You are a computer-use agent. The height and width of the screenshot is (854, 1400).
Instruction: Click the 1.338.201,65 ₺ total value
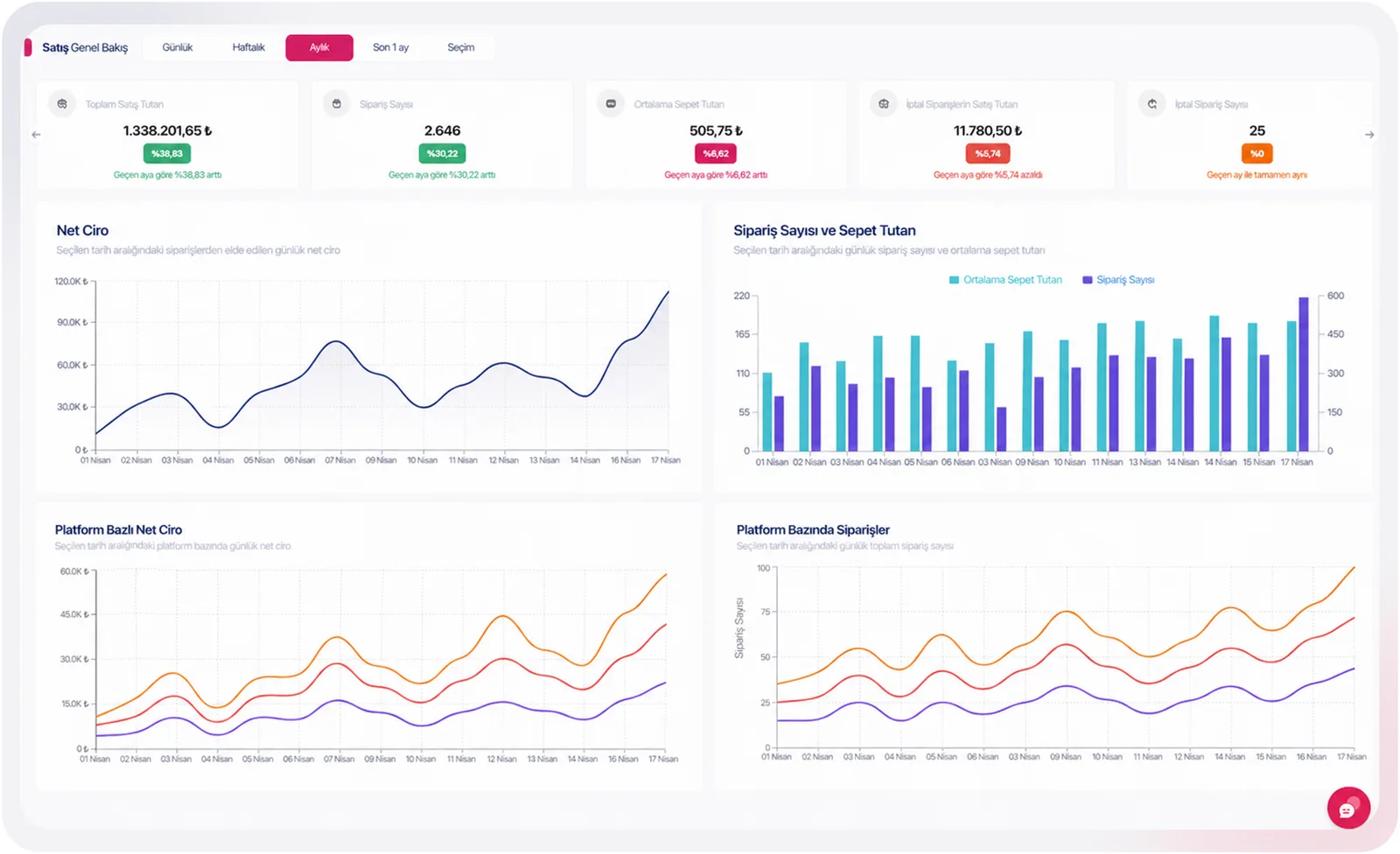[x=167, y=130]
